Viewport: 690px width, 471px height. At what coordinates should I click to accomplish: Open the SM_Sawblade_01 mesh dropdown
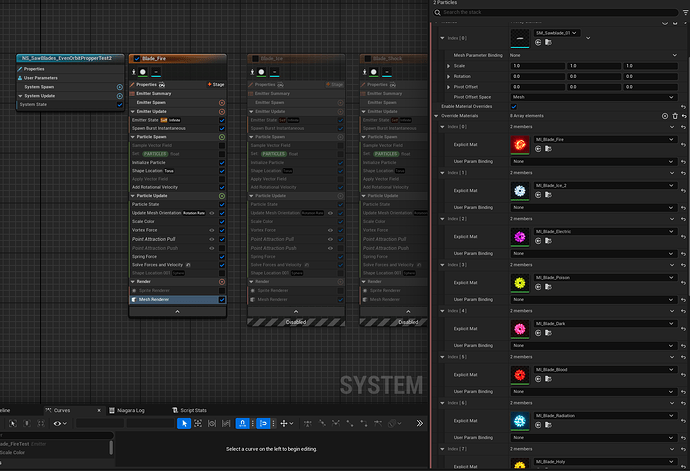click(557, 33)
